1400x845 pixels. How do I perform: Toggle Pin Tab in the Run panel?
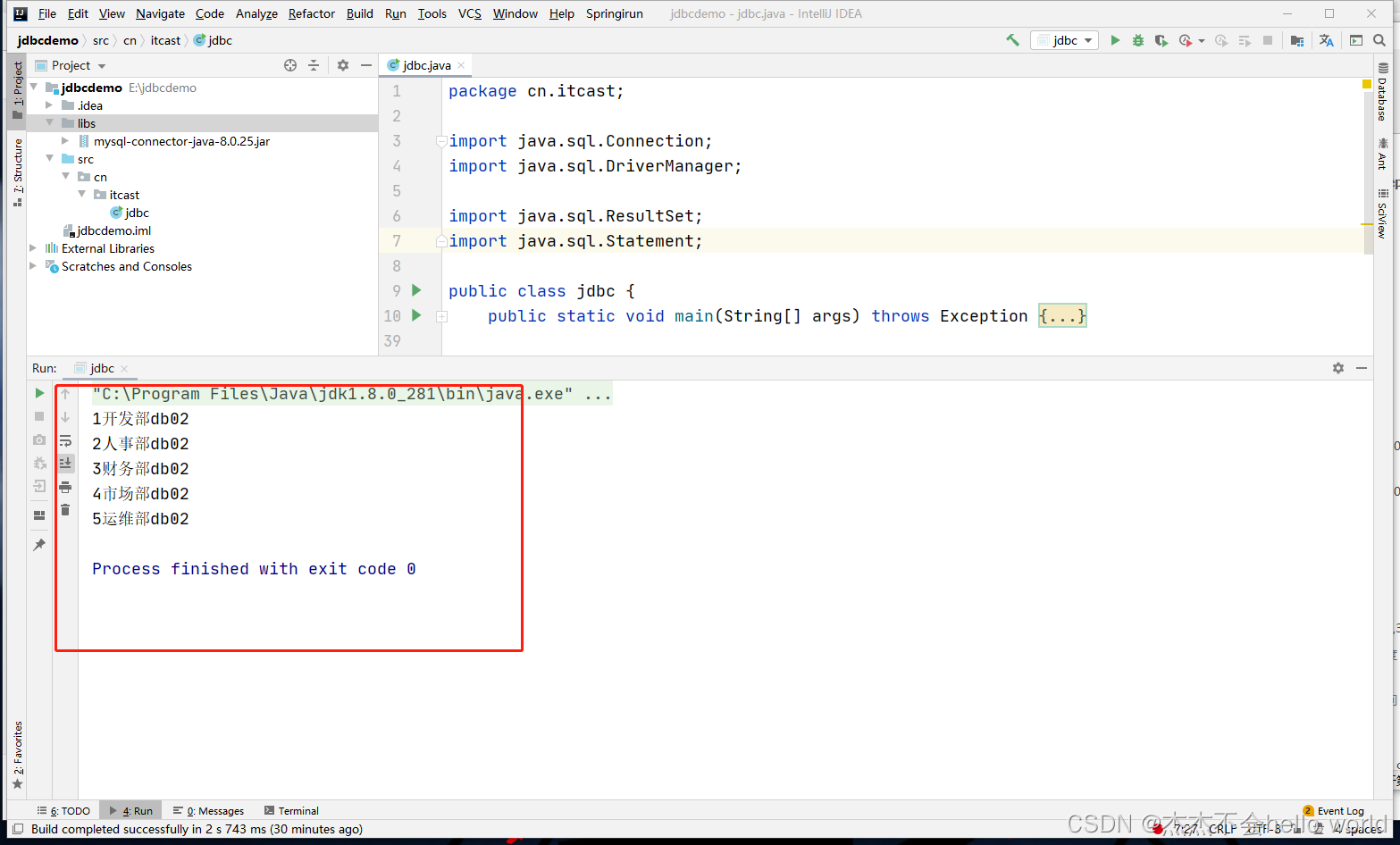tap(39, 545)
